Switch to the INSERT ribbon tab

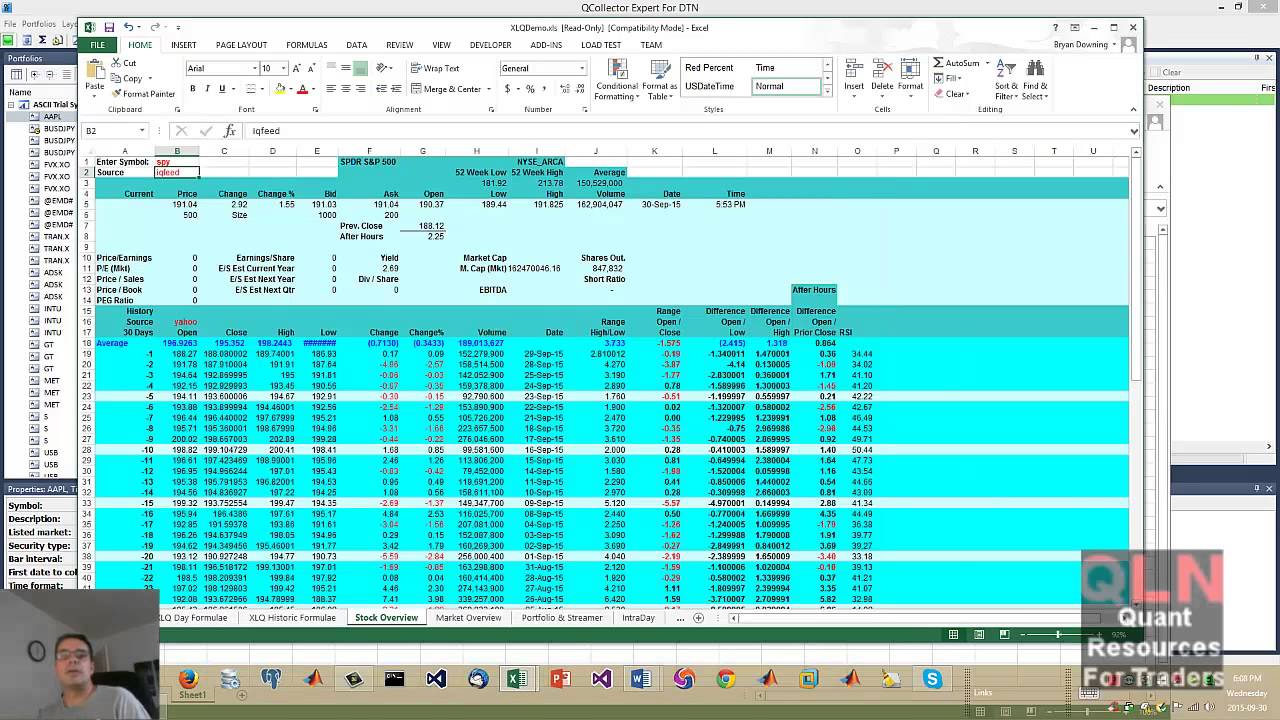coord(183,45)
